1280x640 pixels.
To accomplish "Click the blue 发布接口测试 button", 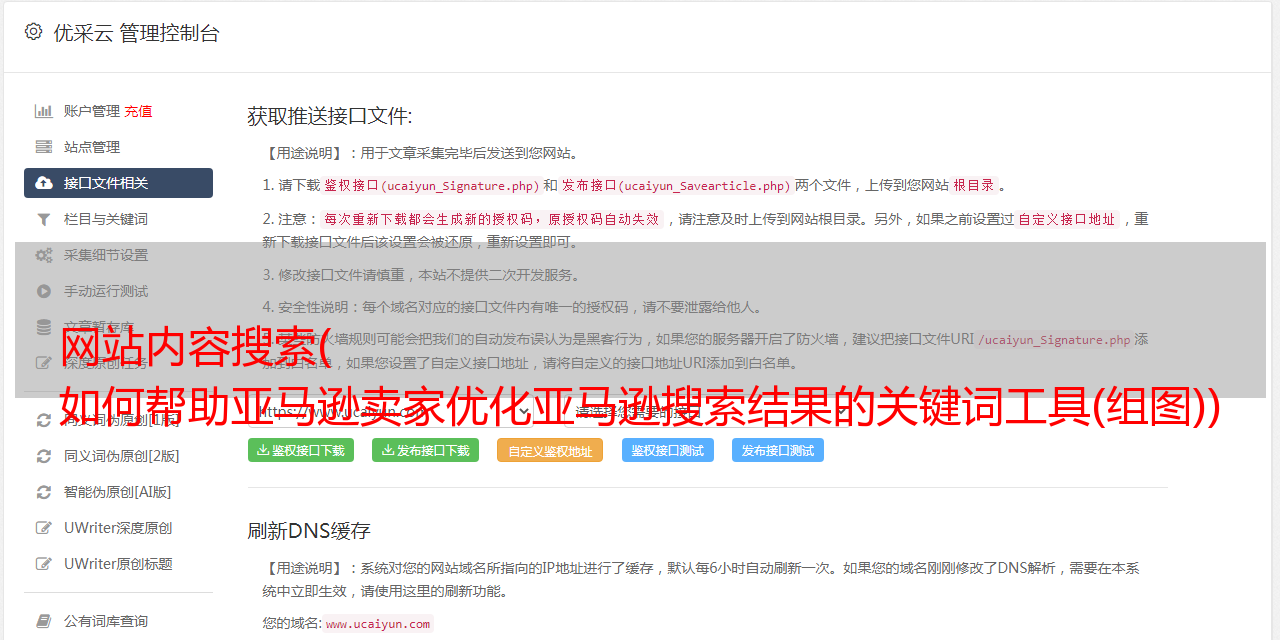I will point(778,450).
